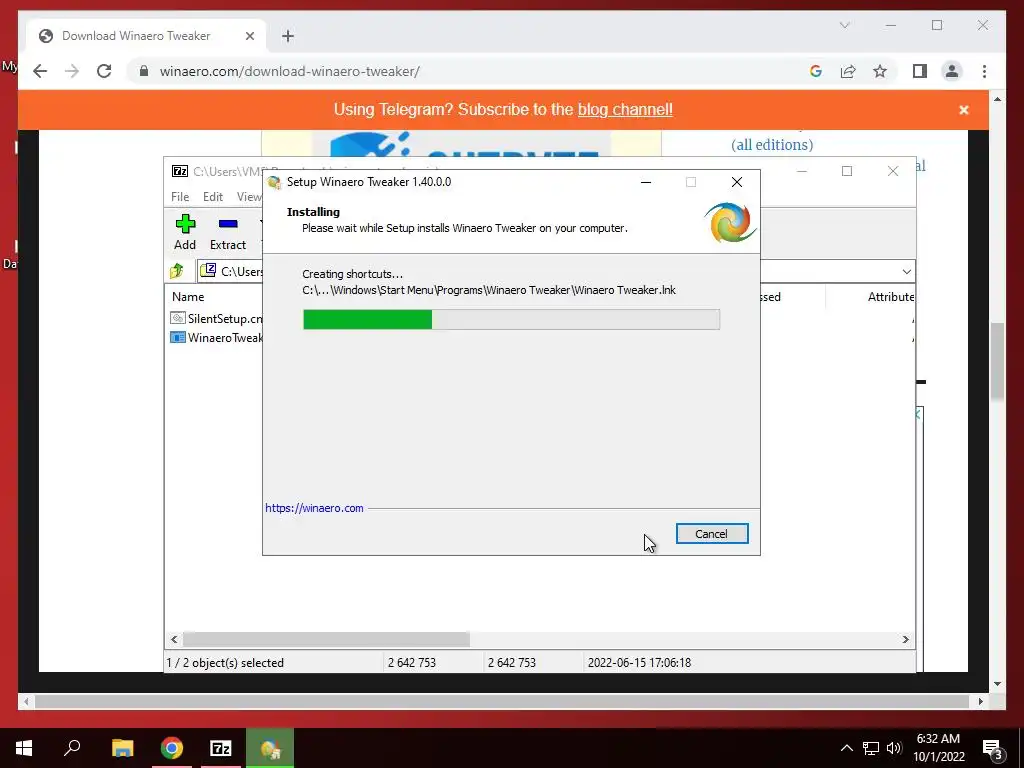Dismiss the orange Telegram banner

coord(964,110)
